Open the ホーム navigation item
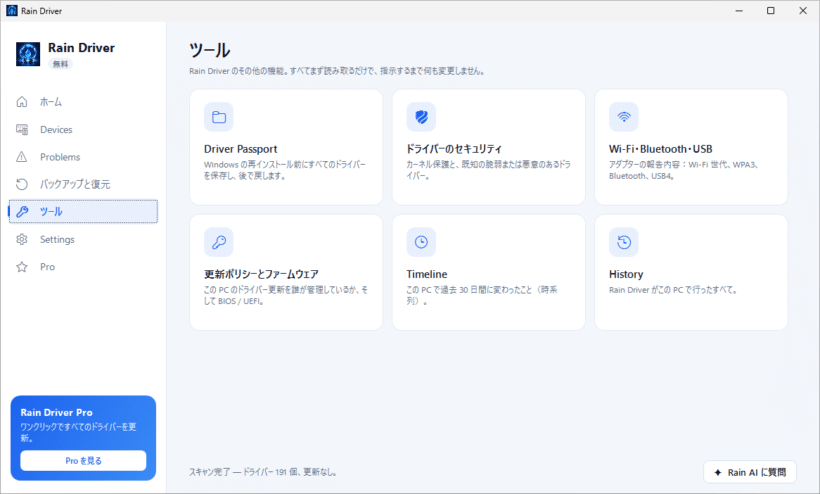 point(83,101)
